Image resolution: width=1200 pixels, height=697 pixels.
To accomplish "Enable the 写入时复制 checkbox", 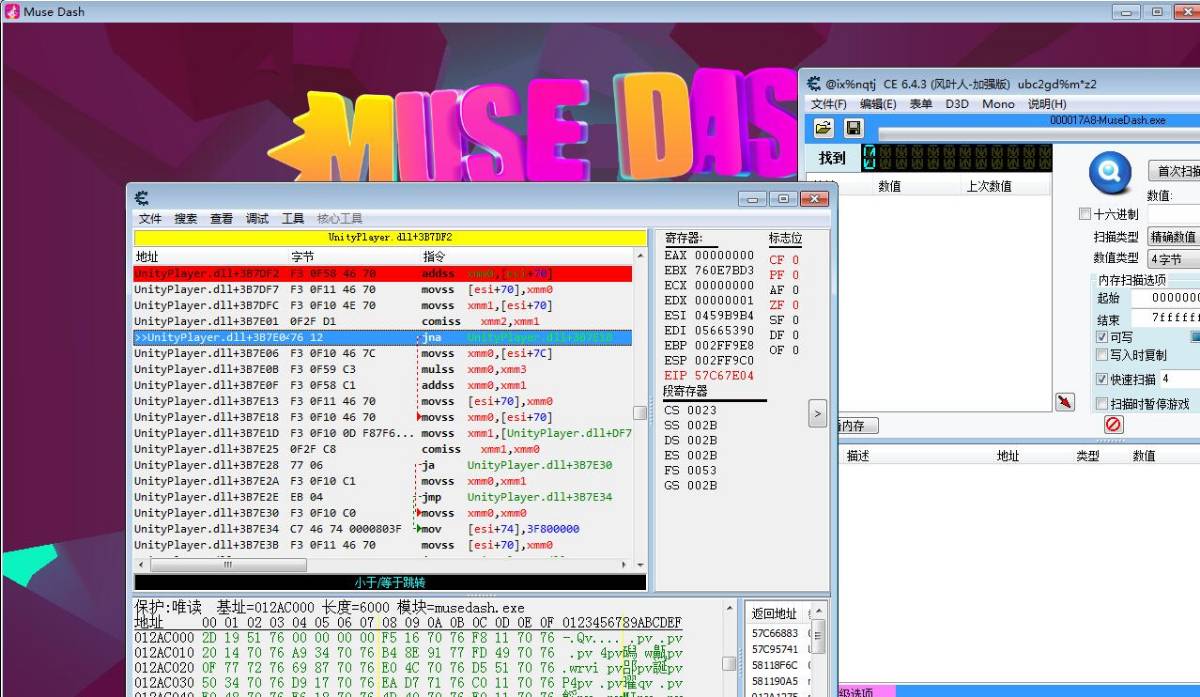I will point(1102,354).
